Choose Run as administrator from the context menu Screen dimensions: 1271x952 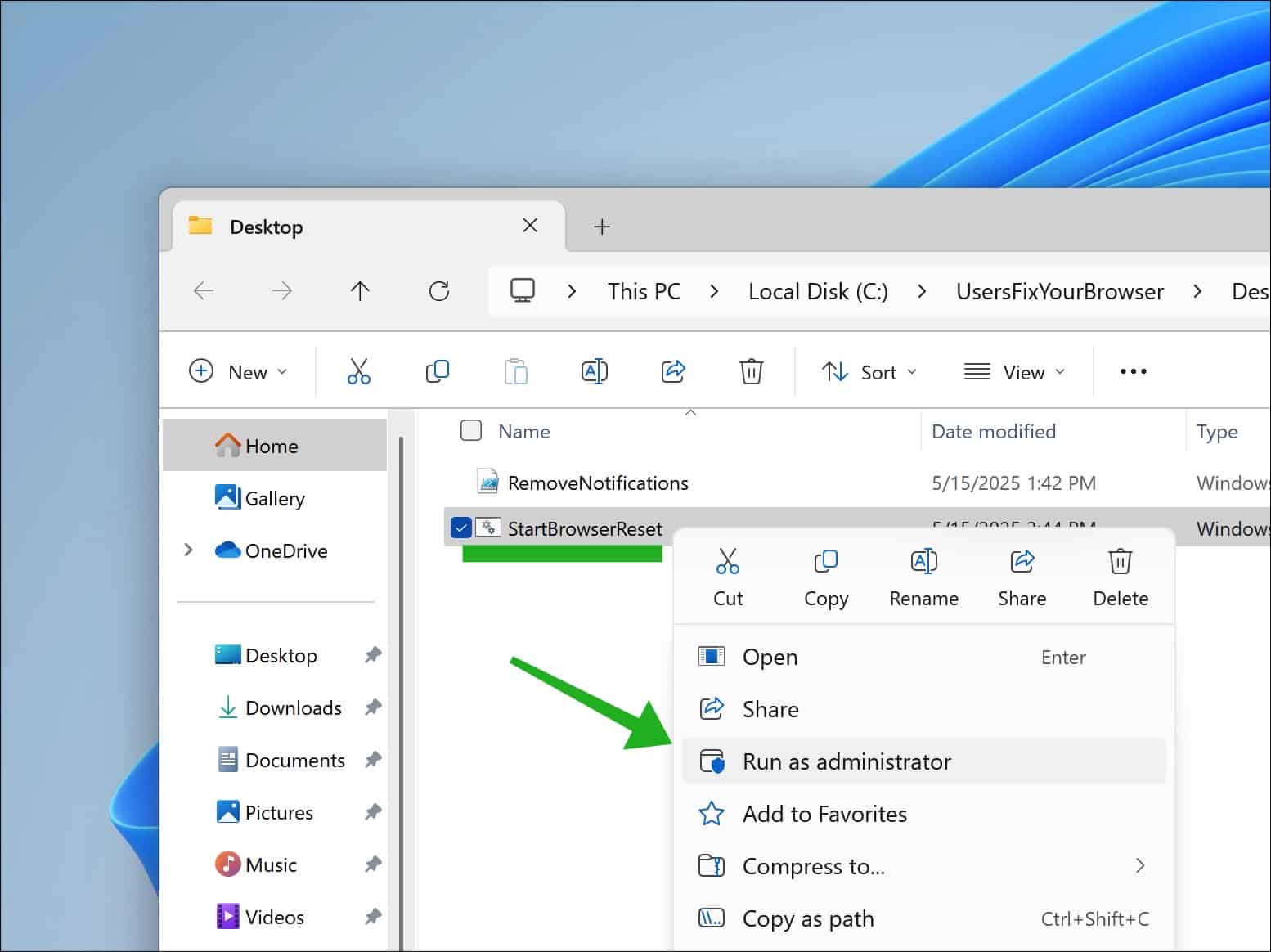846,761
